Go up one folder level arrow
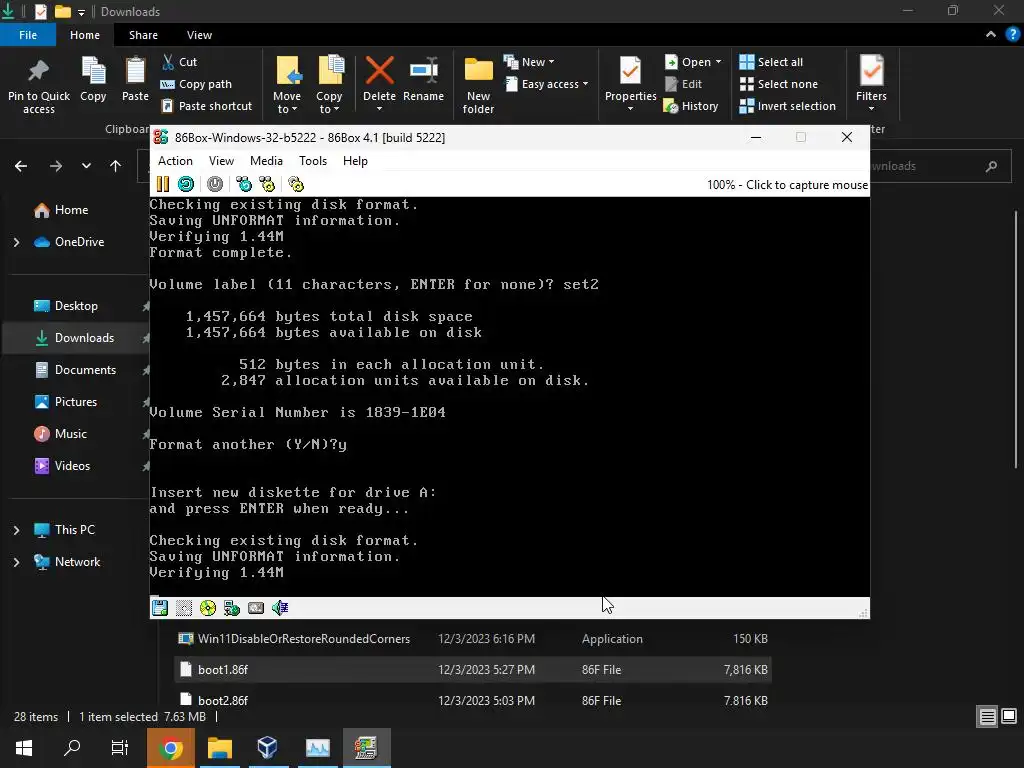 (116, 167)
